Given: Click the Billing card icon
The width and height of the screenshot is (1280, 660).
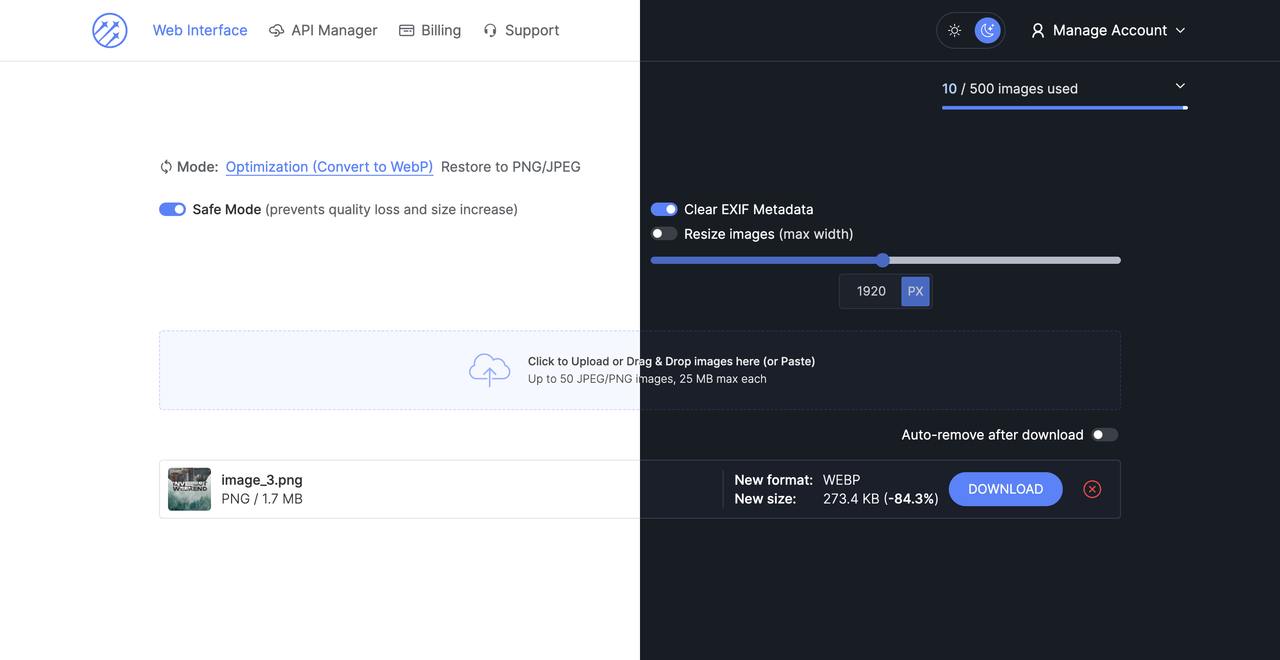Looking at the screenshot, I should coord(406,31).
